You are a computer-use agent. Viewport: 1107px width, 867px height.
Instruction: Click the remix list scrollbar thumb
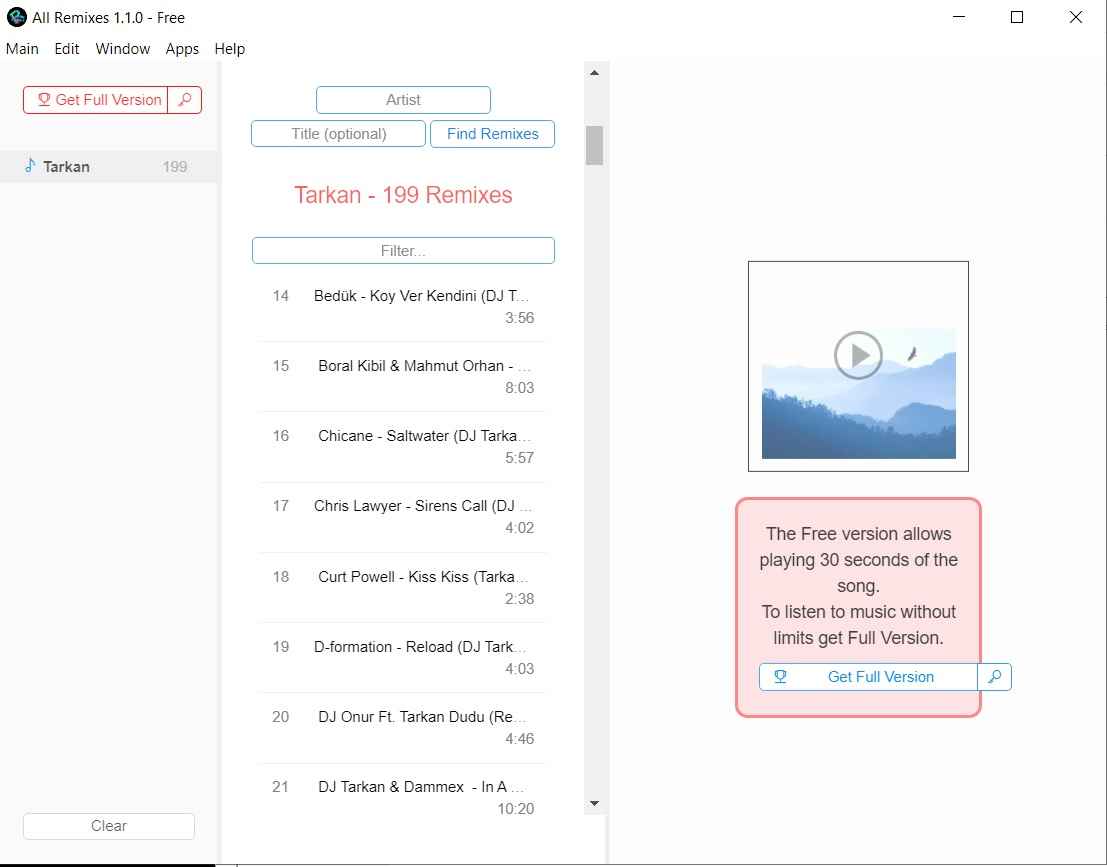point(594,145)
